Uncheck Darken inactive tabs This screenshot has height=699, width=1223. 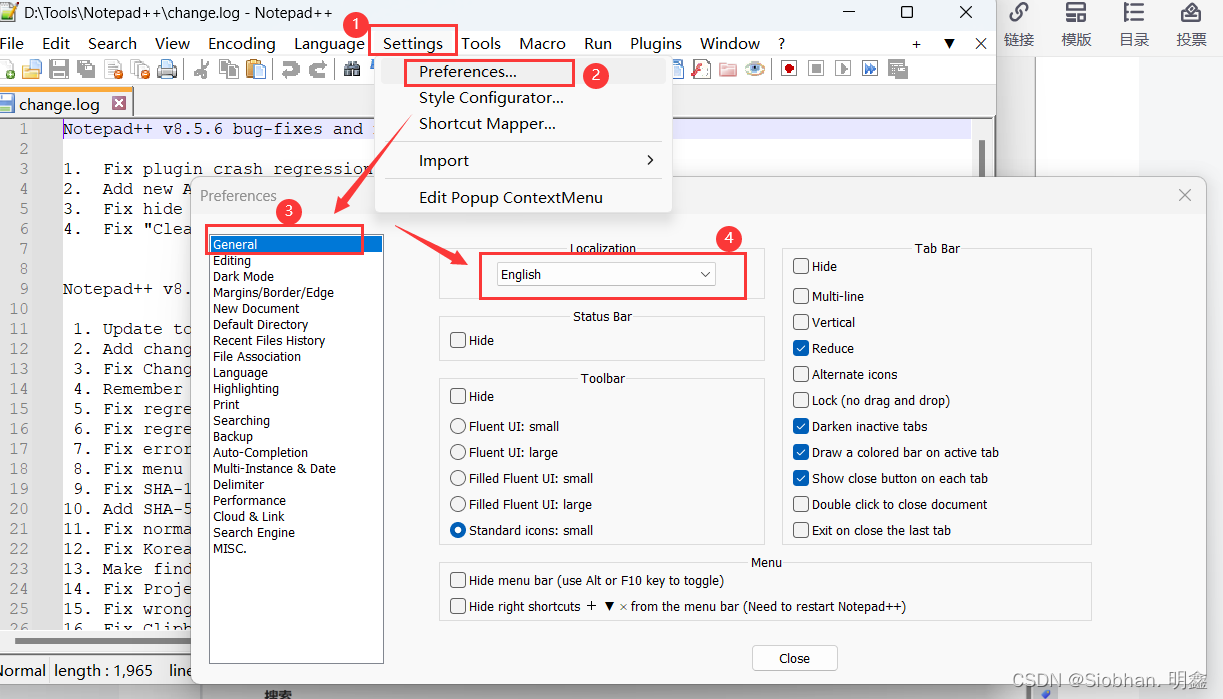pos(801,426)
